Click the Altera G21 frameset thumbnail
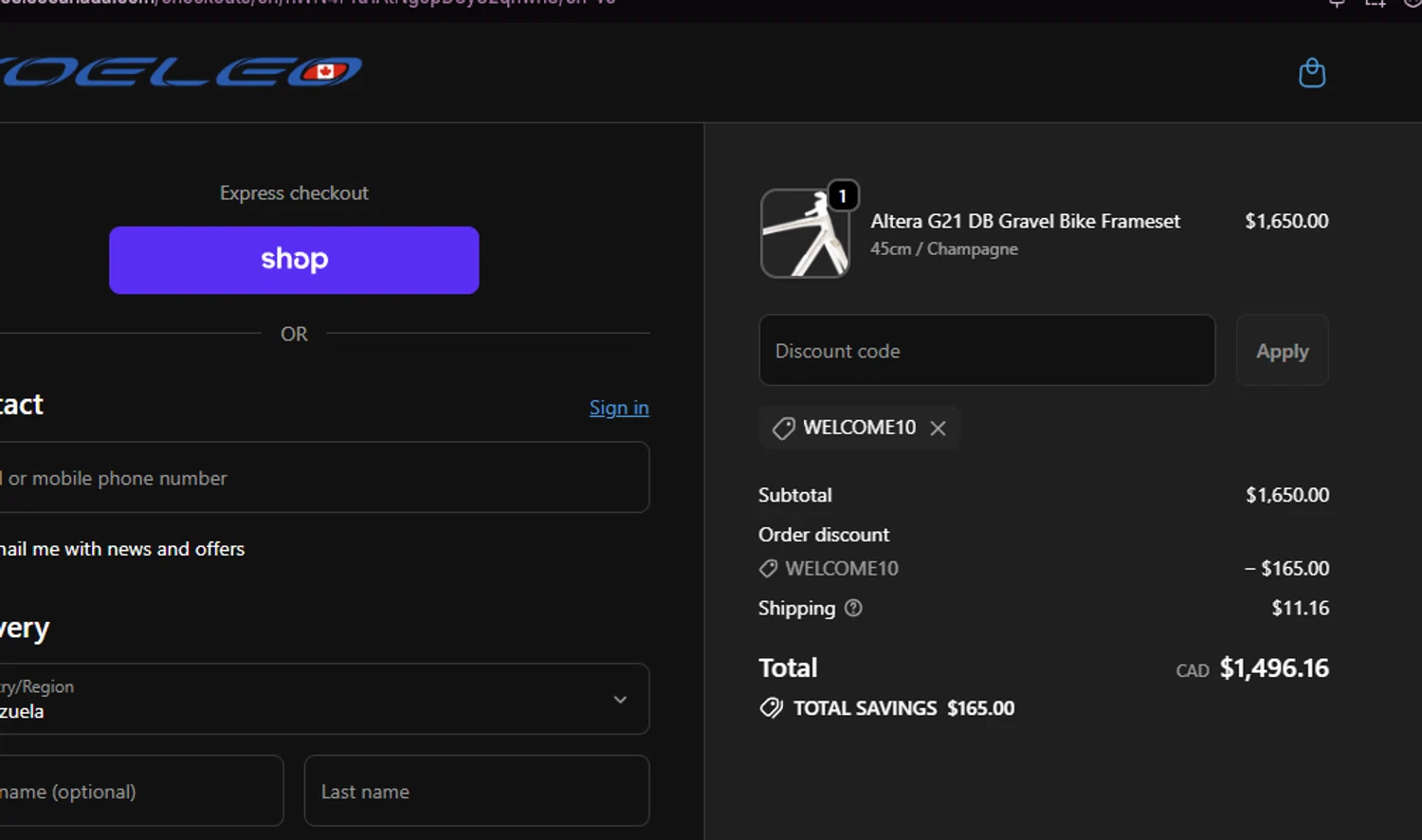 click(805, 233)
